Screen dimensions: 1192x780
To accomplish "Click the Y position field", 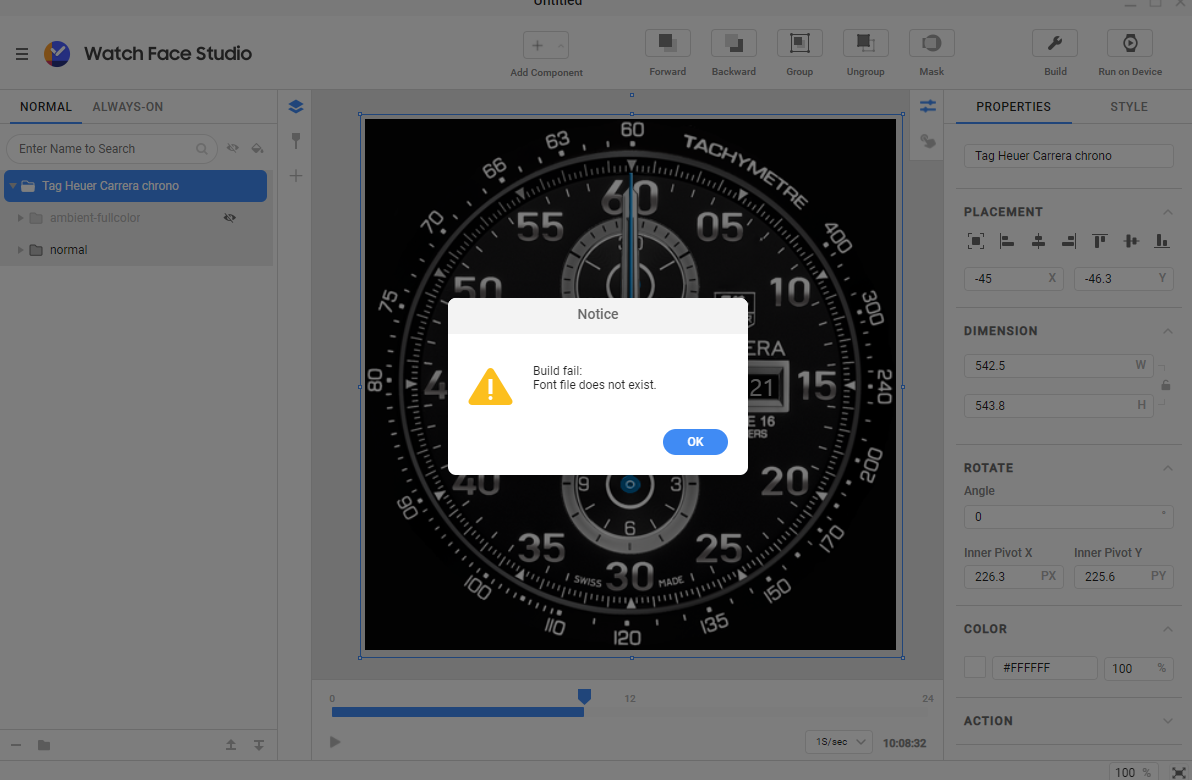I will pyautogui.click(x=1124, y=279).
